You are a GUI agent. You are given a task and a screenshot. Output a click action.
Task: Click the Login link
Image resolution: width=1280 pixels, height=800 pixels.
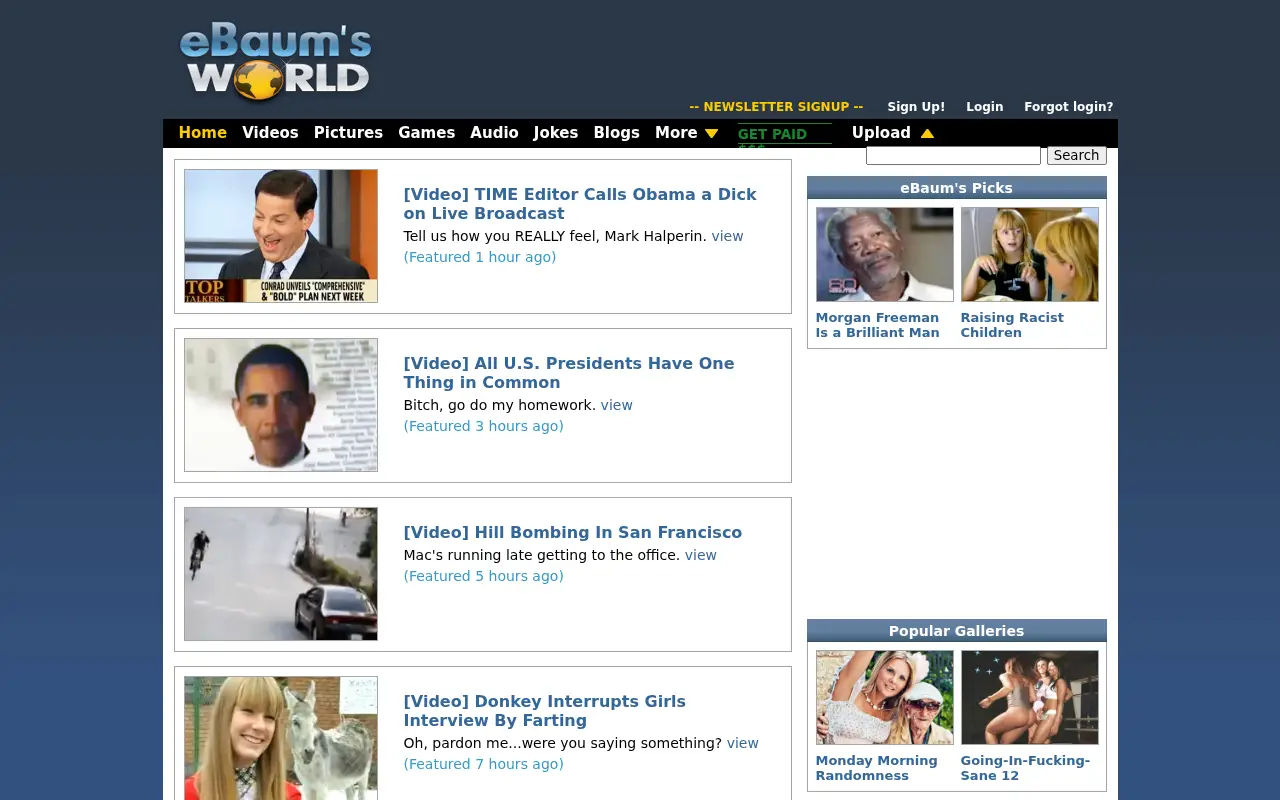coord(984,107)
